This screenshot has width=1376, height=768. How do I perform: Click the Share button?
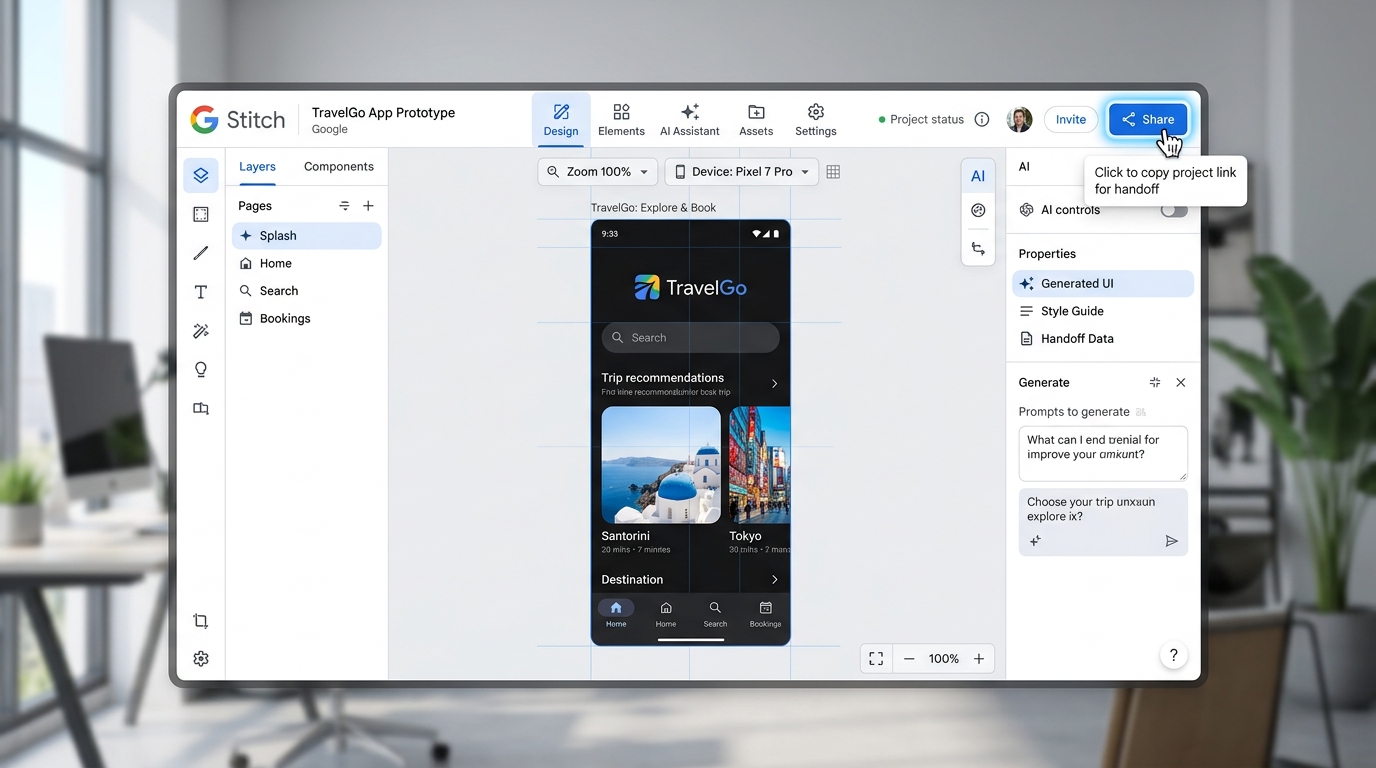(x=1148, y=119)
